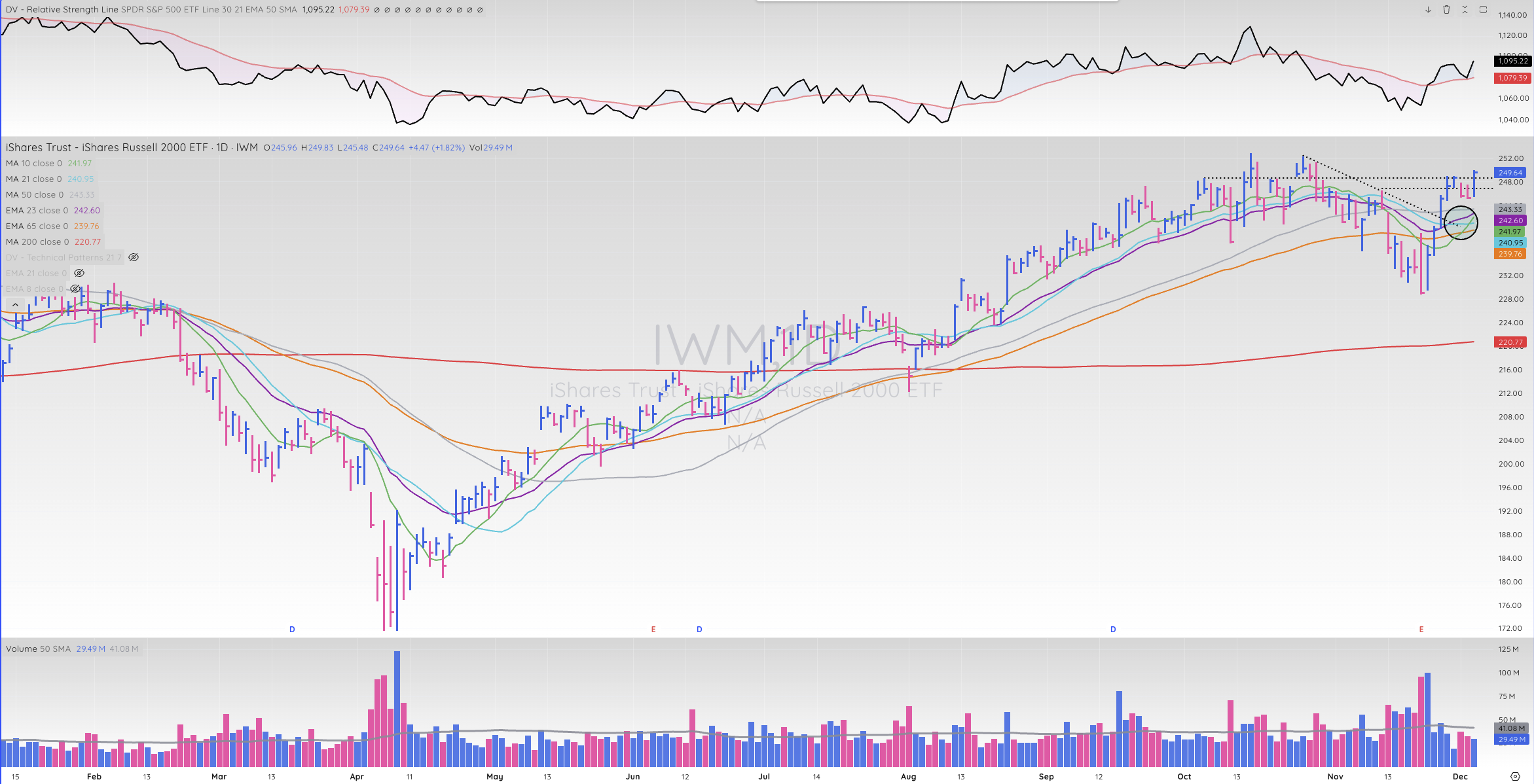Collapse the Relative Strength pane
The height and width of the screenshot is (784, 1534).
click(x=1465, y=10)
